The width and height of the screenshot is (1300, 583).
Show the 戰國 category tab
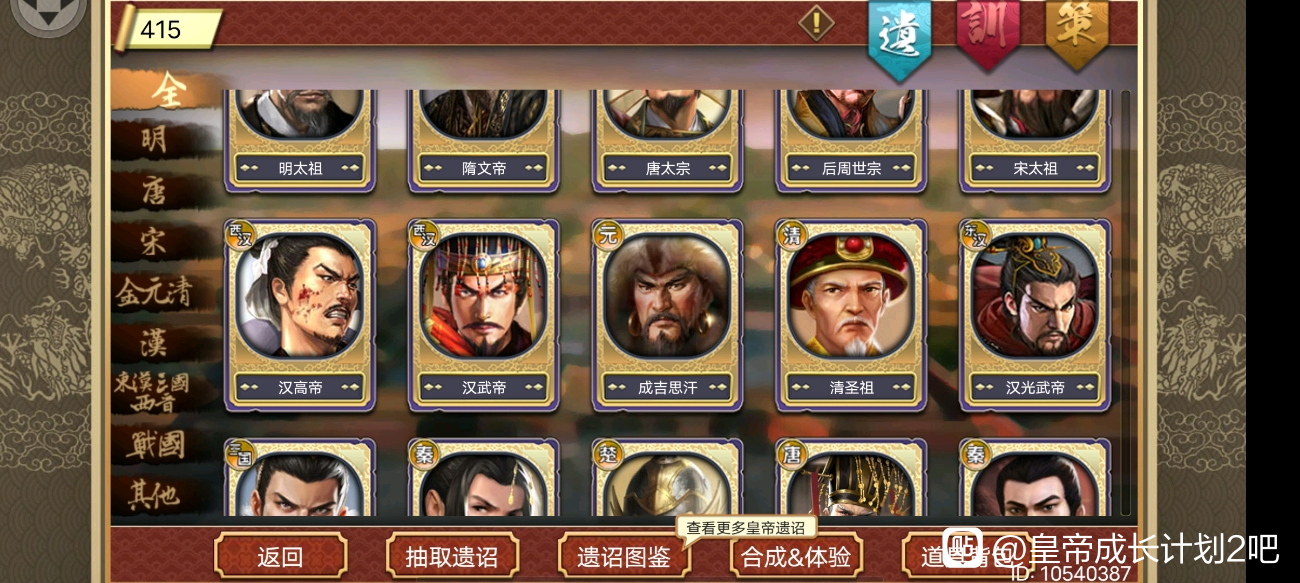tap(156, 445)
